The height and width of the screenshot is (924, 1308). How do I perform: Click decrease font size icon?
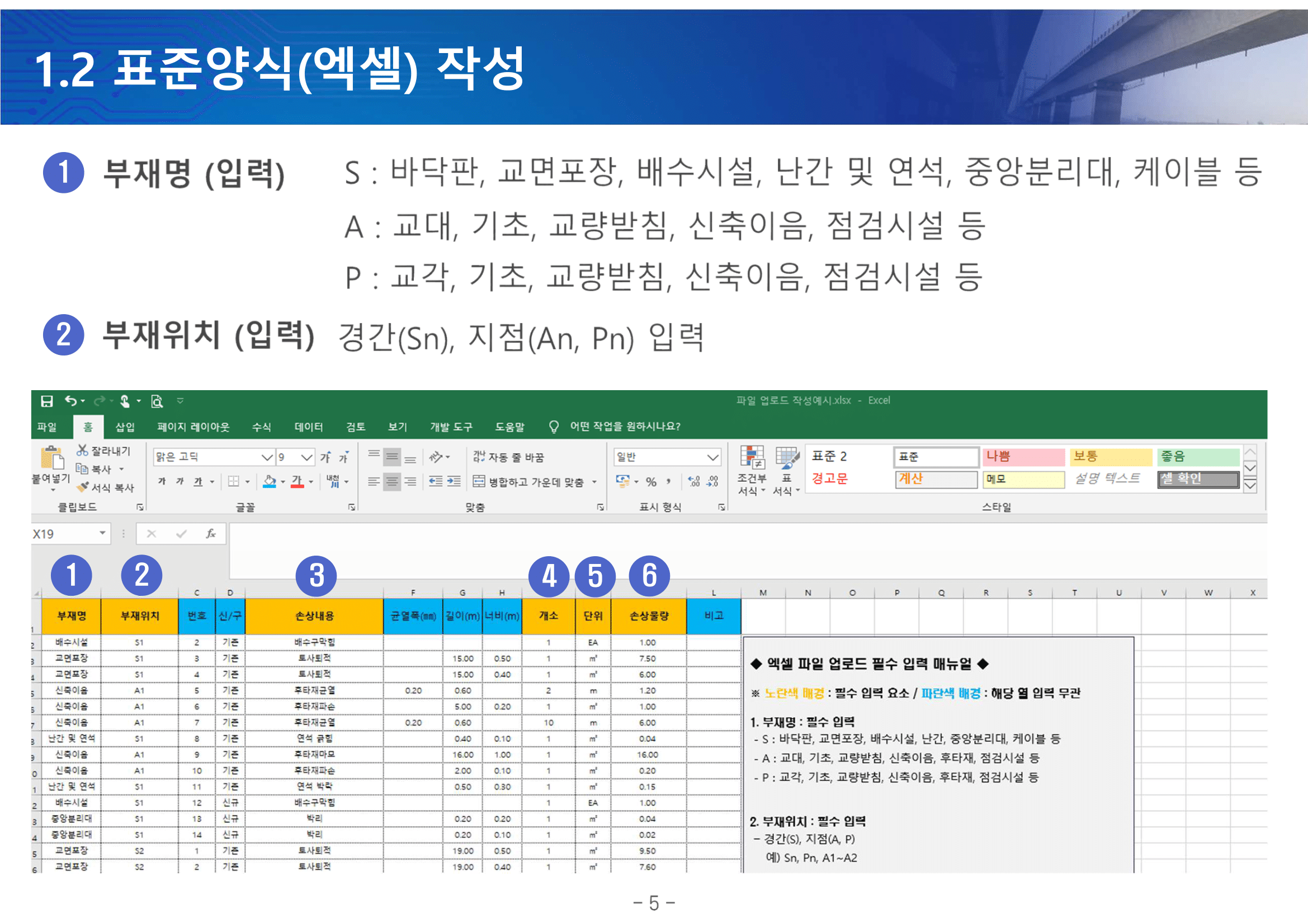pos(344,457)
